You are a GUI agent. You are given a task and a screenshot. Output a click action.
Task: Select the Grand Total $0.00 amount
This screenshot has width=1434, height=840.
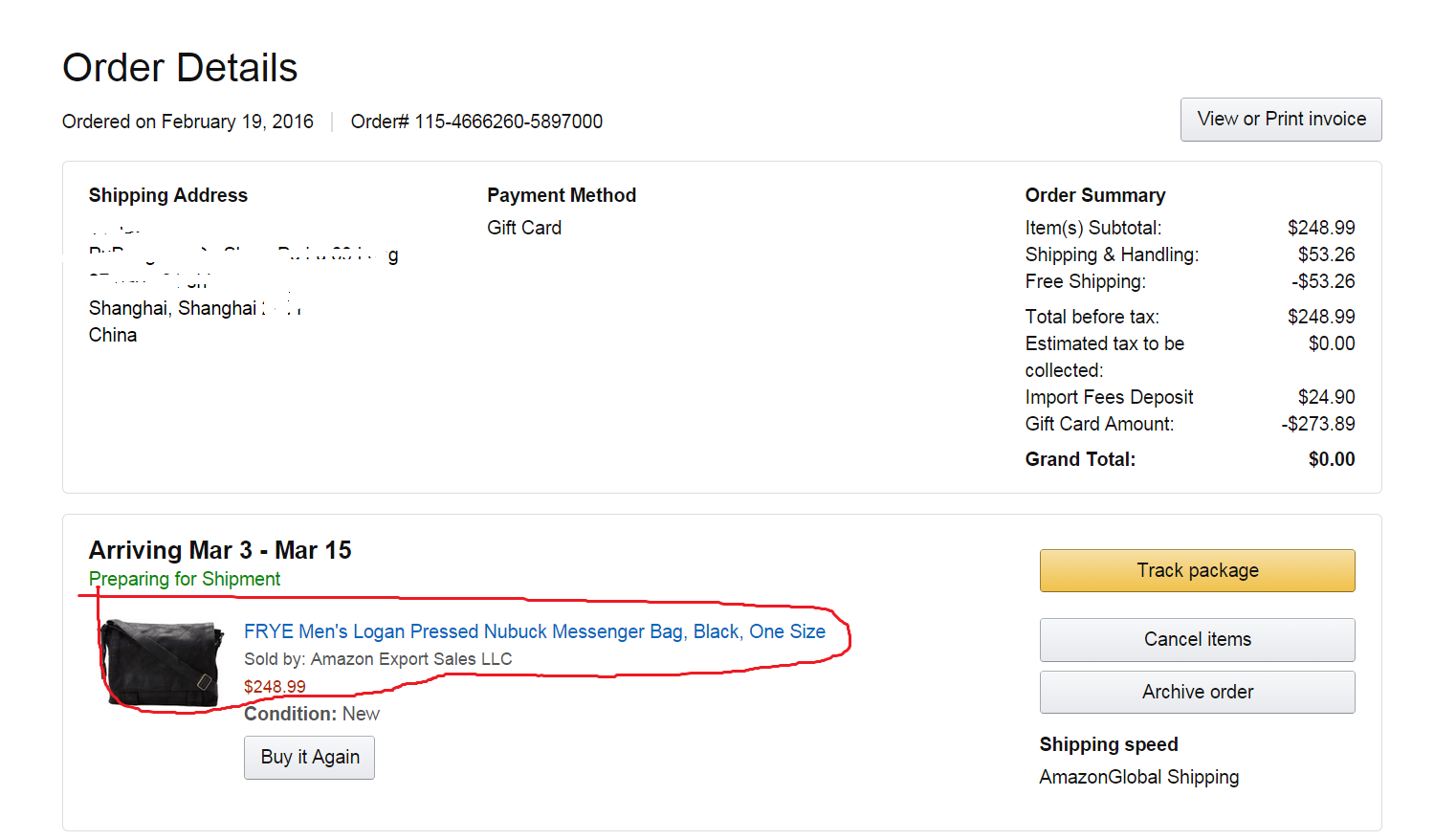pyautogui.click(x=1332, y=459)
